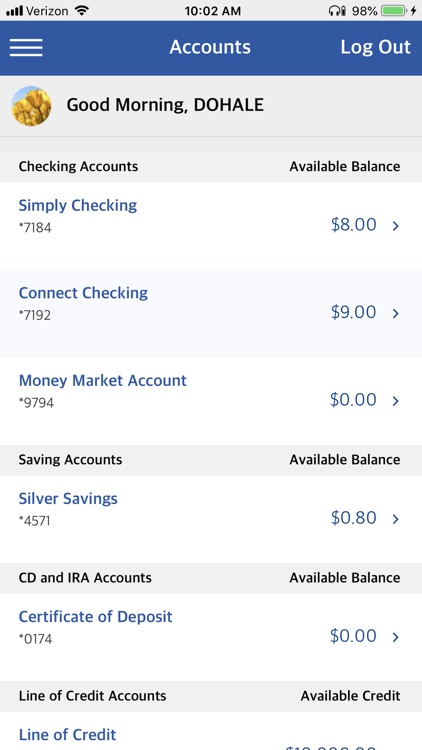Tap the Silver Savings chevron arrow
422x750 pixels.
click(x=396, y=519)
